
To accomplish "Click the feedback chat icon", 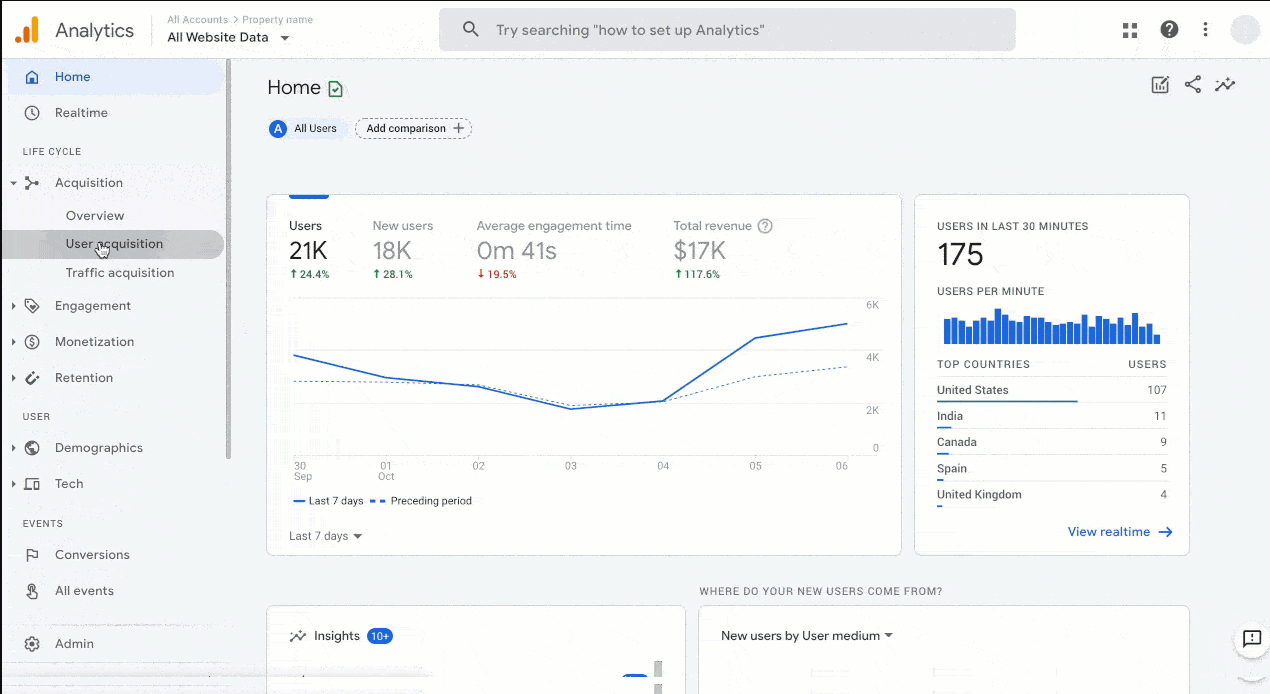I will click(x=1251, y=639).
